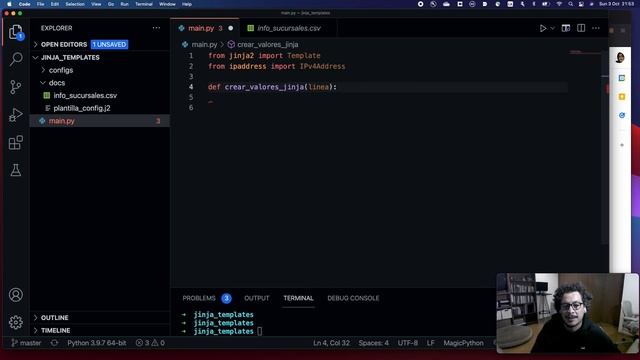The image size is (640, 360).
Task: Open the Problems panel tab
Action: click(207, 298)
